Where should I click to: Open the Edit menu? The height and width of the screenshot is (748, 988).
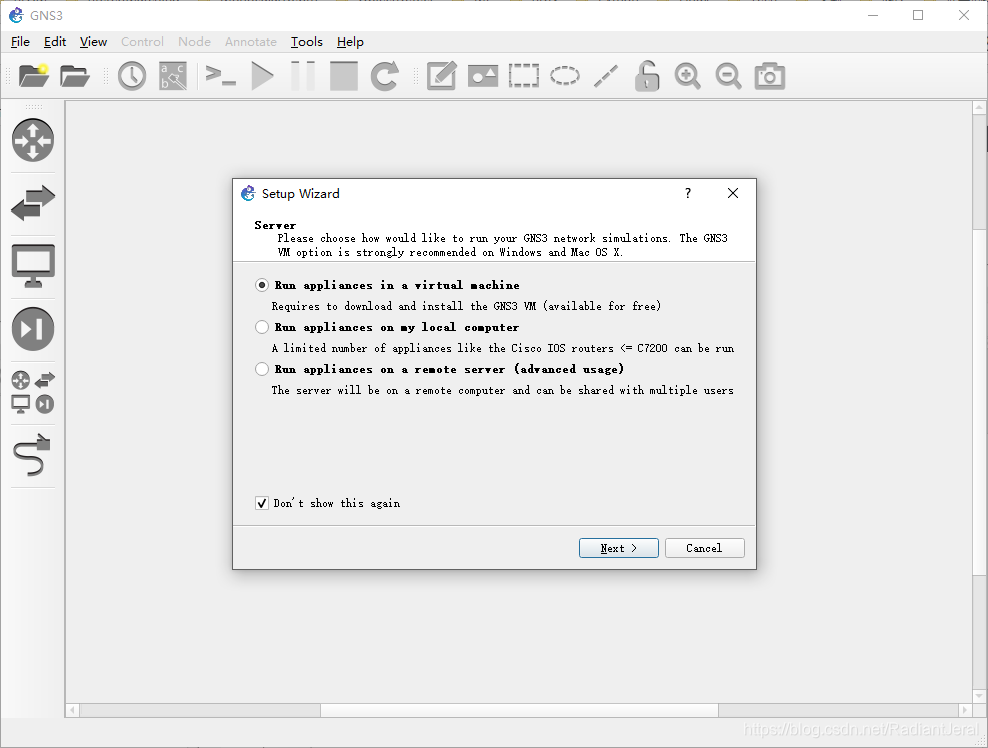pos(55,42)
